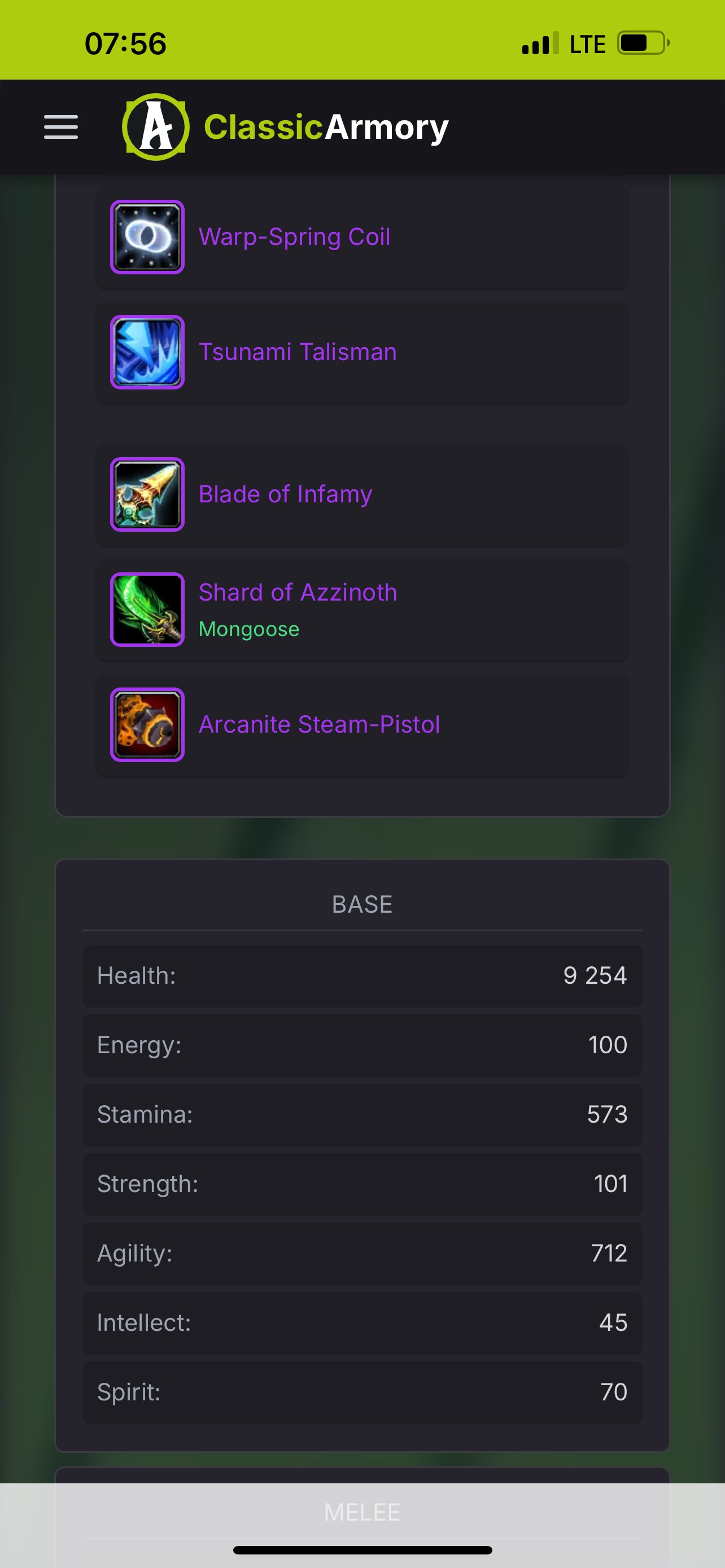The width and height of the screenshot is (725, 1568).
Task: Open the Warp-Spring Coil item link
Action: (294, 237)
